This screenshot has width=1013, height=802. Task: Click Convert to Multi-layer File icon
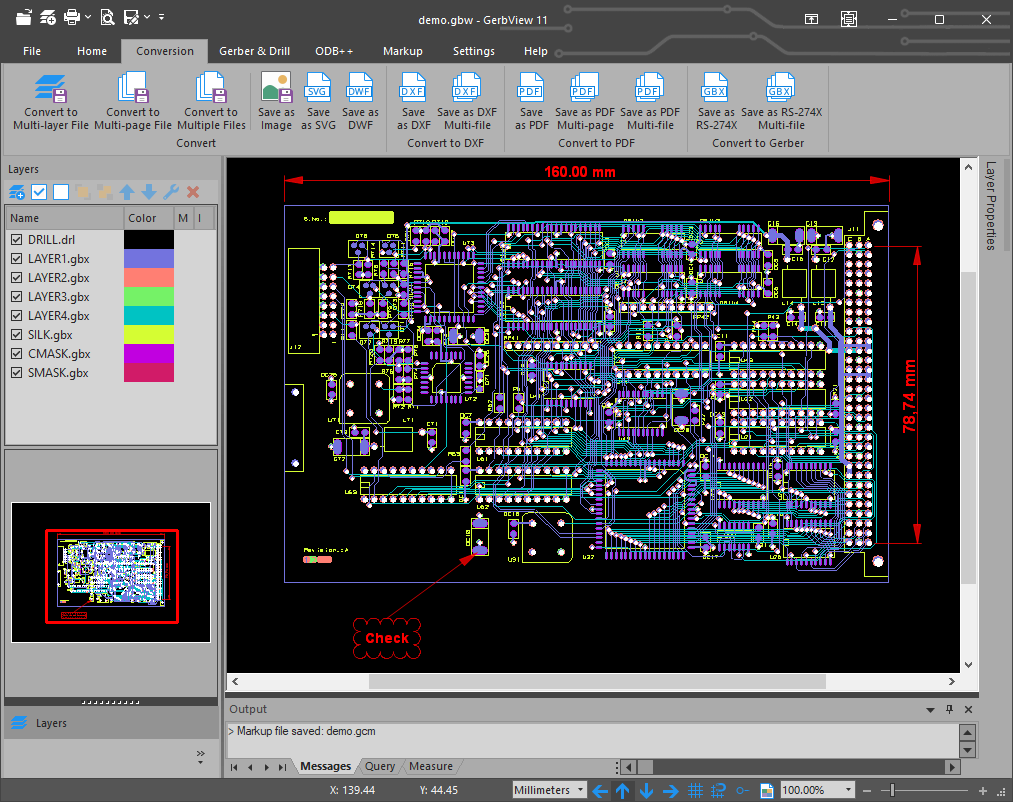pyautogui.click(x=51, y=89)
